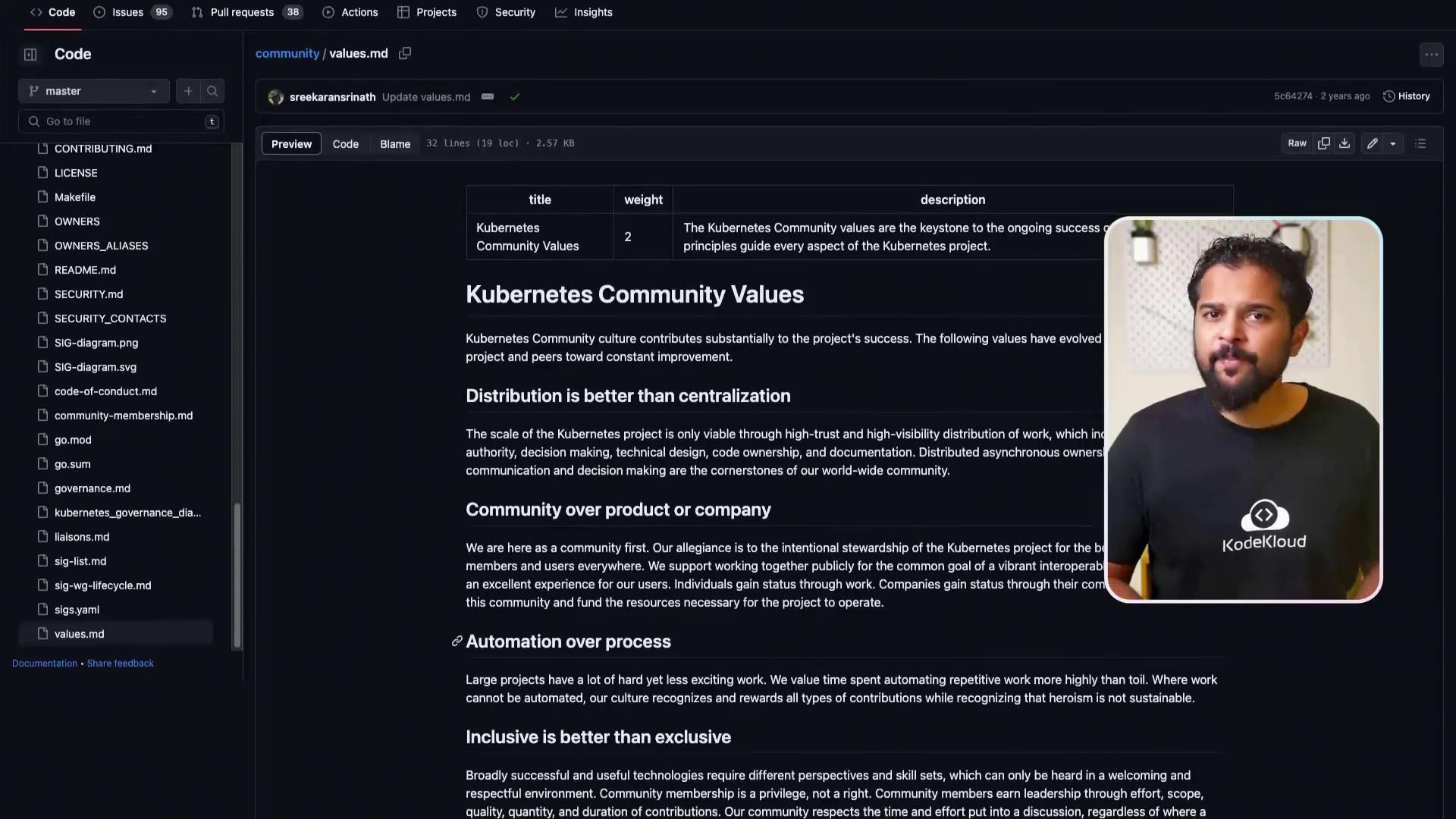Copy raw file contents icon
The height and width of the screenshot is (819, 1456).
click(x=1324, y=143)
